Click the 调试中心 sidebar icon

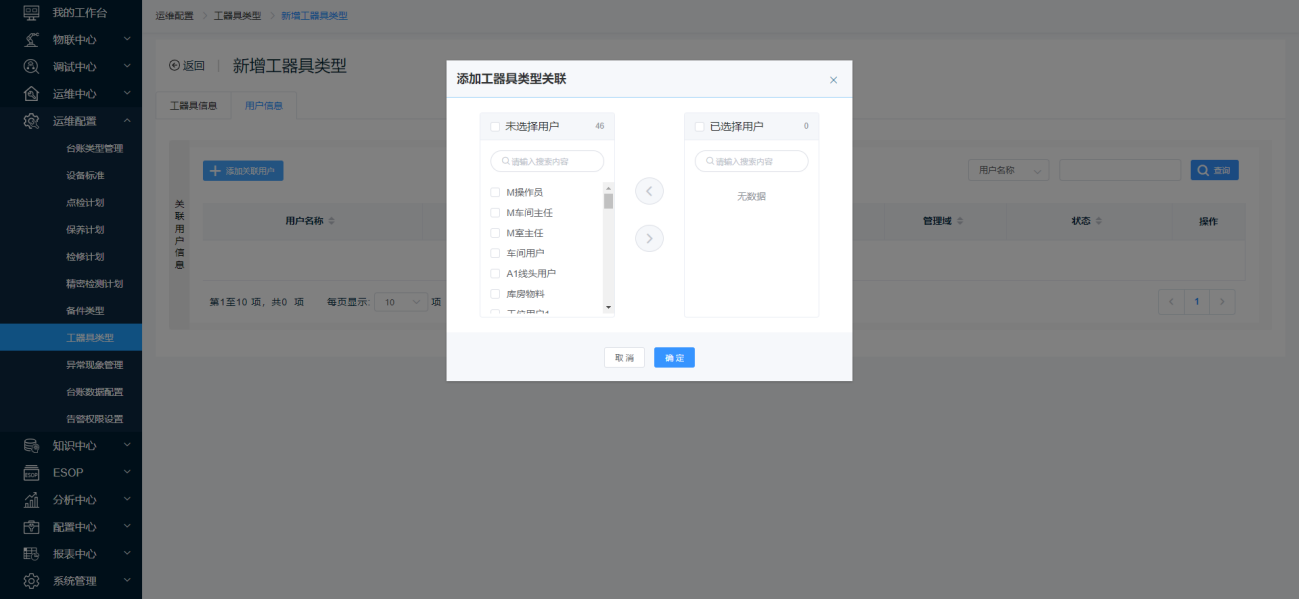coord(31,67)
